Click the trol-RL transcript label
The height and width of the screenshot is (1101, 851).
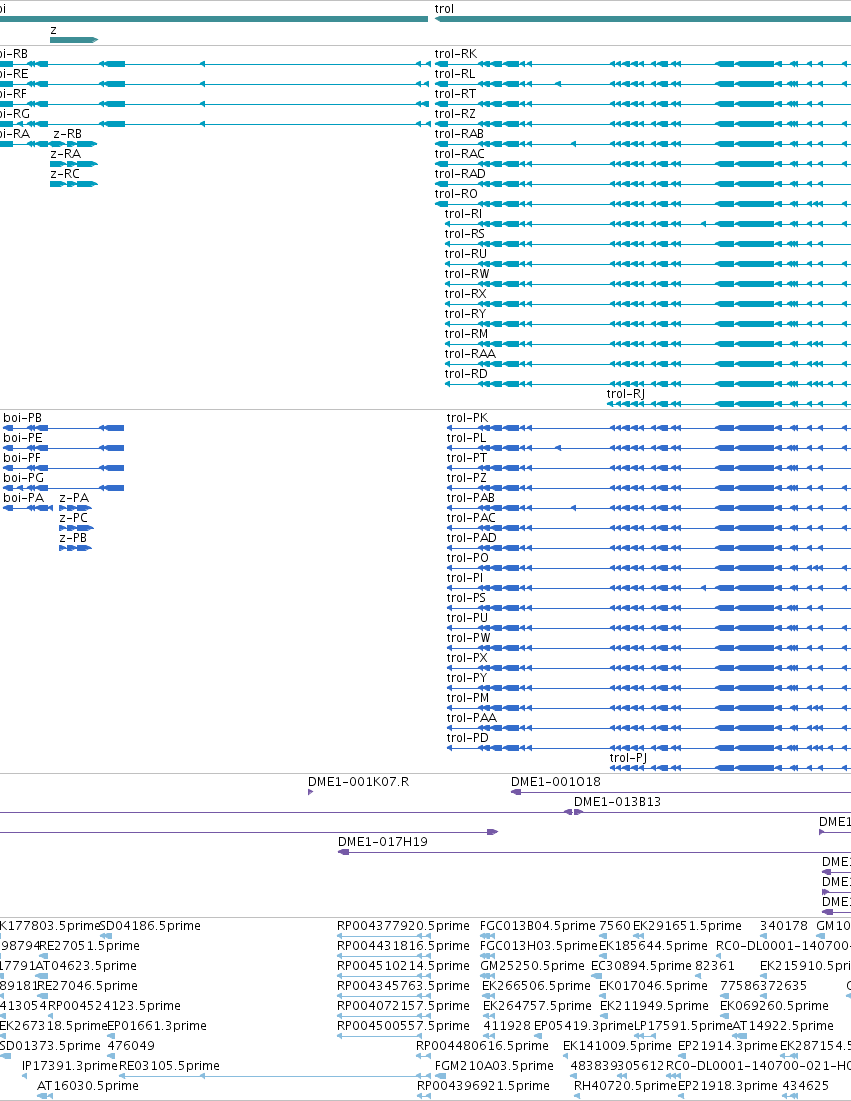454,74
